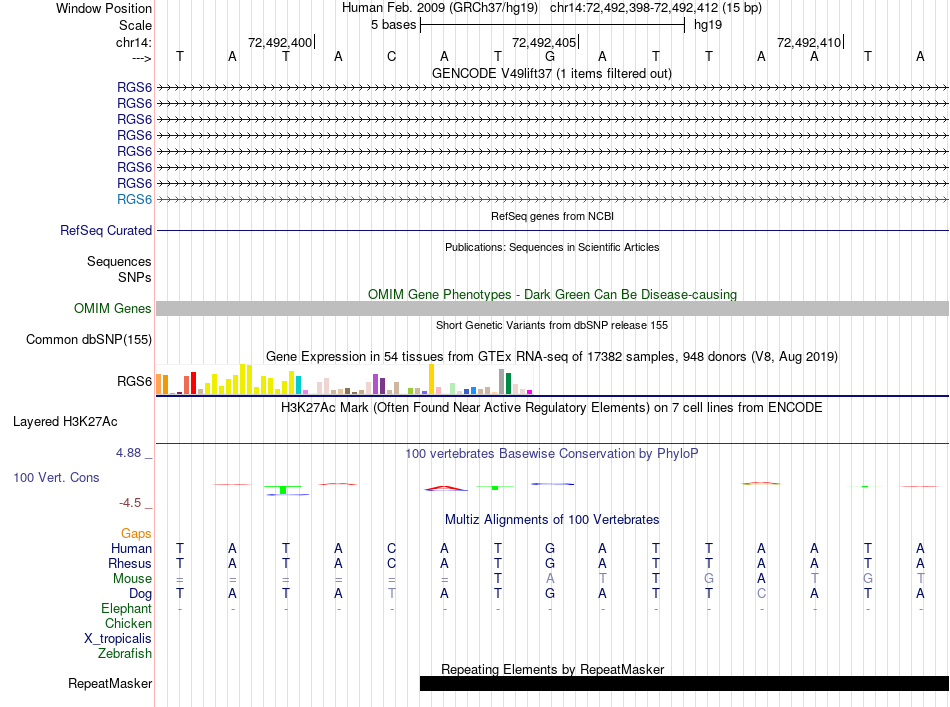Click the SNPs track label
Viewport: 950px width, 707px height.
(135, 277)
